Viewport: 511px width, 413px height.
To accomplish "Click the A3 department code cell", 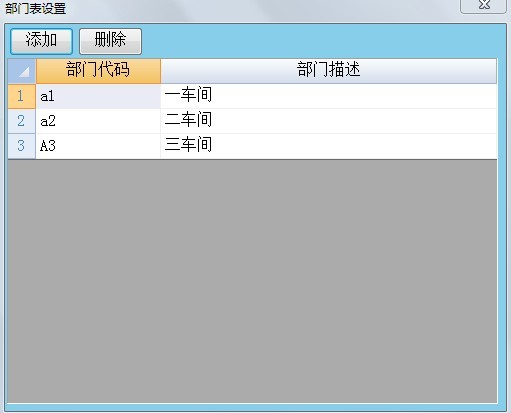I will coord(98,146).
